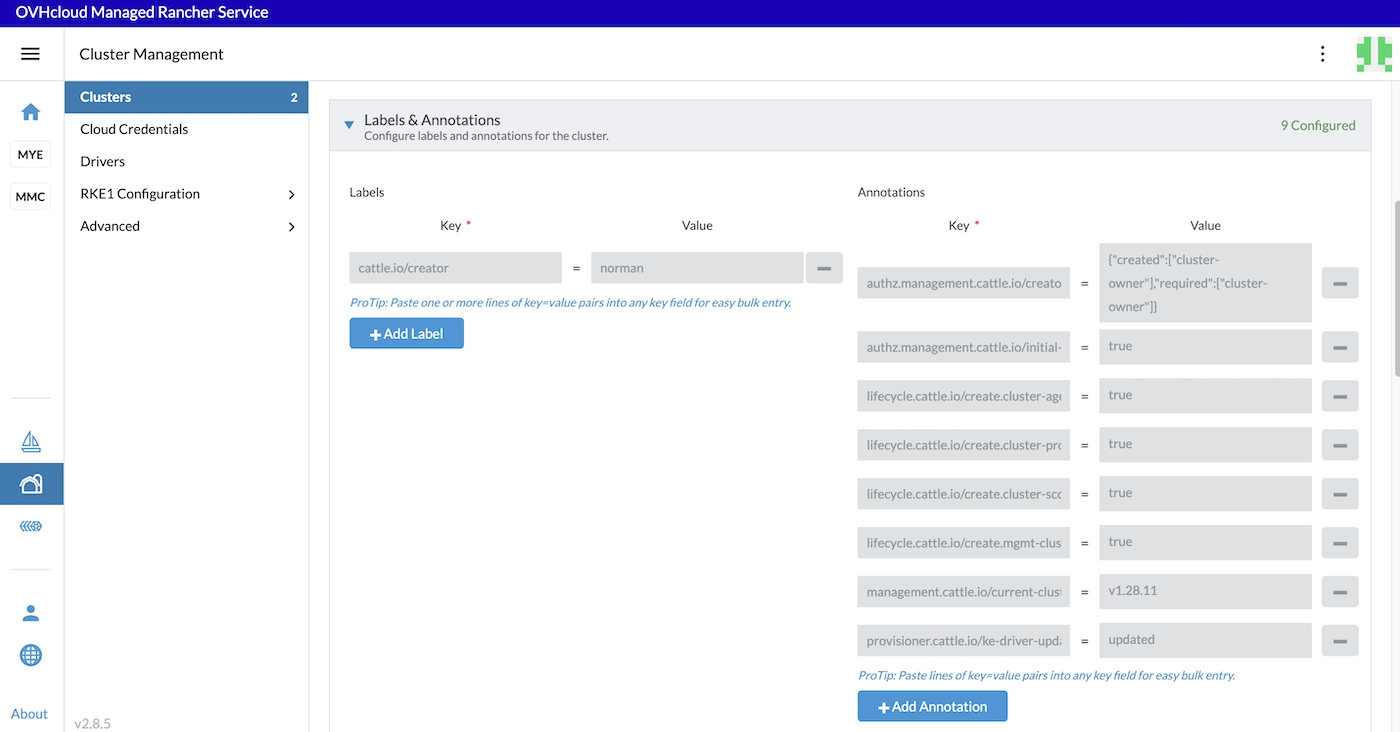
Task: Click the green Rancher logo top right
Action: coord(1374,53)
